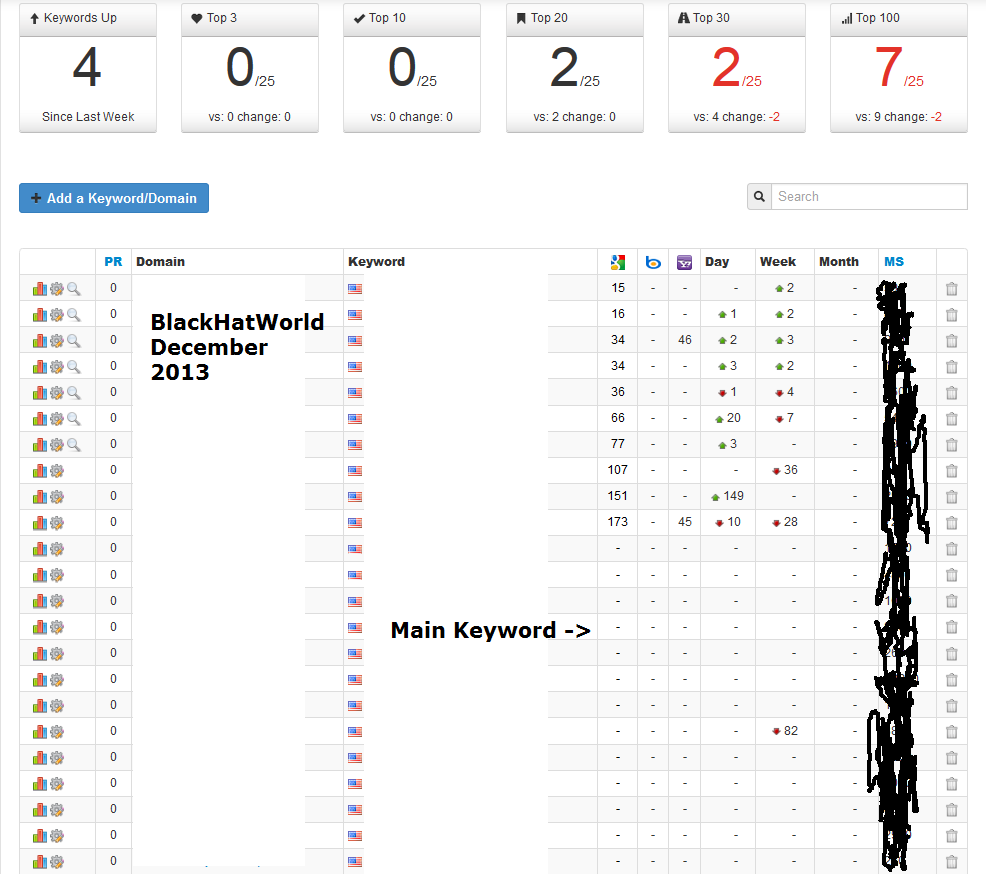Click magnifier icon in Google rank 77 row
This screenshot has width=986, height=874.
click(74, 445)
